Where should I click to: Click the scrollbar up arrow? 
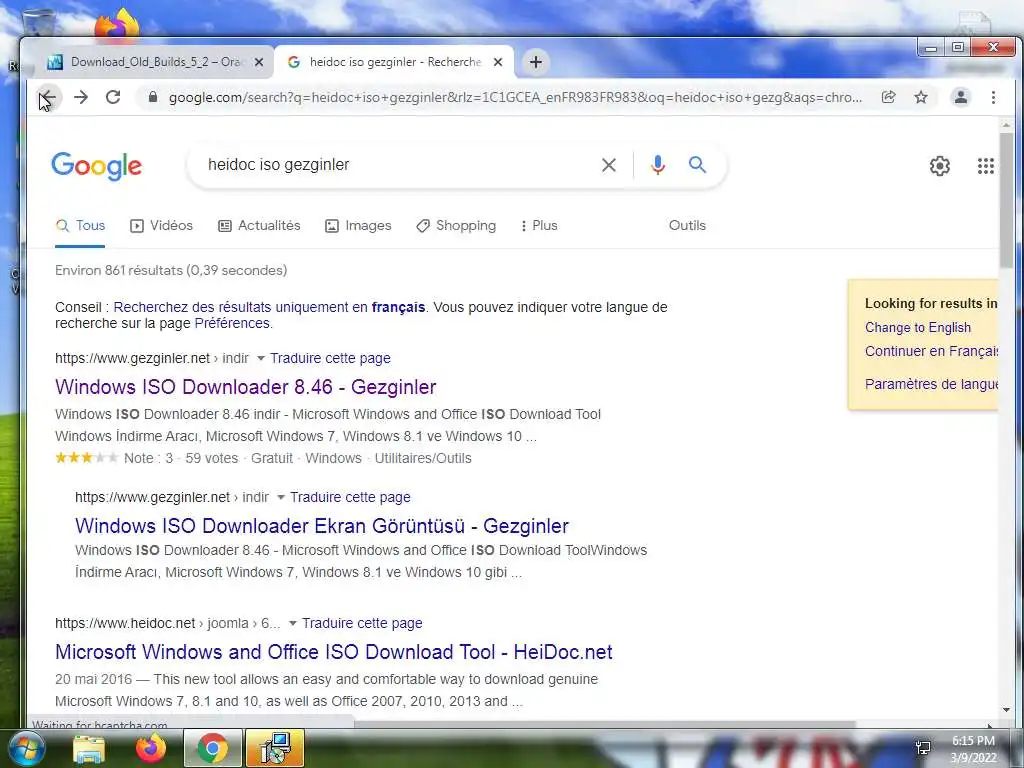coord(1006,125)
